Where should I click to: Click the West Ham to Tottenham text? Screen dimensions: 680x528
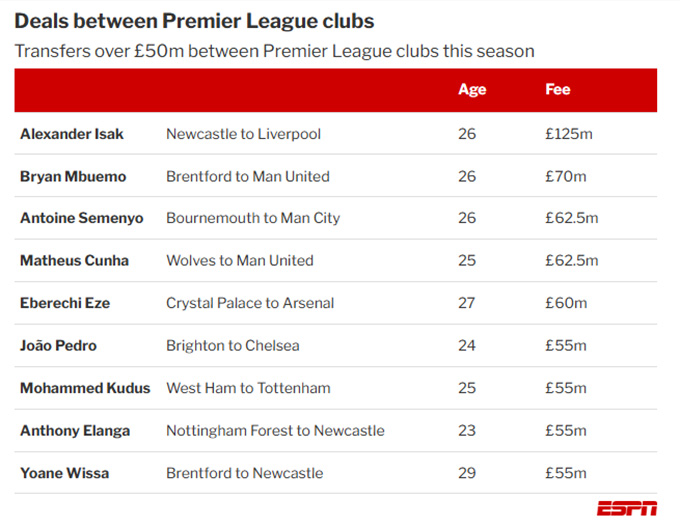[248, 388]
